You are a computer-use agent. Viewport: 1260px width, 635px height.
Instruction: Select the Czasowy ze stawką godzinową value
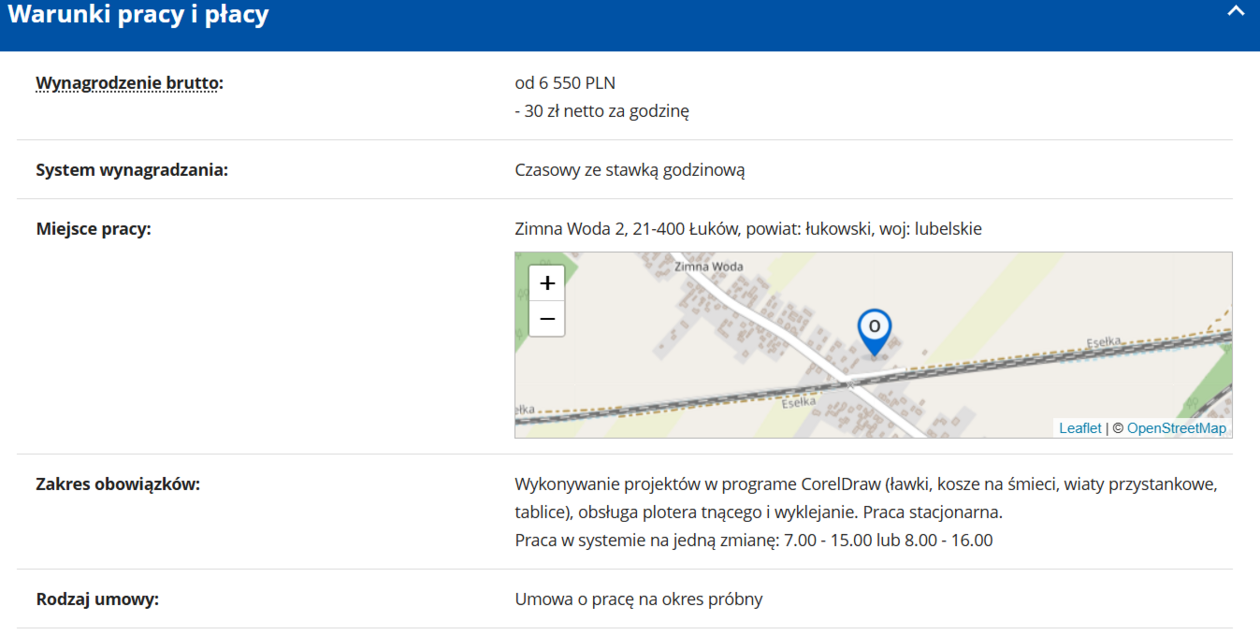coord(630,170)
